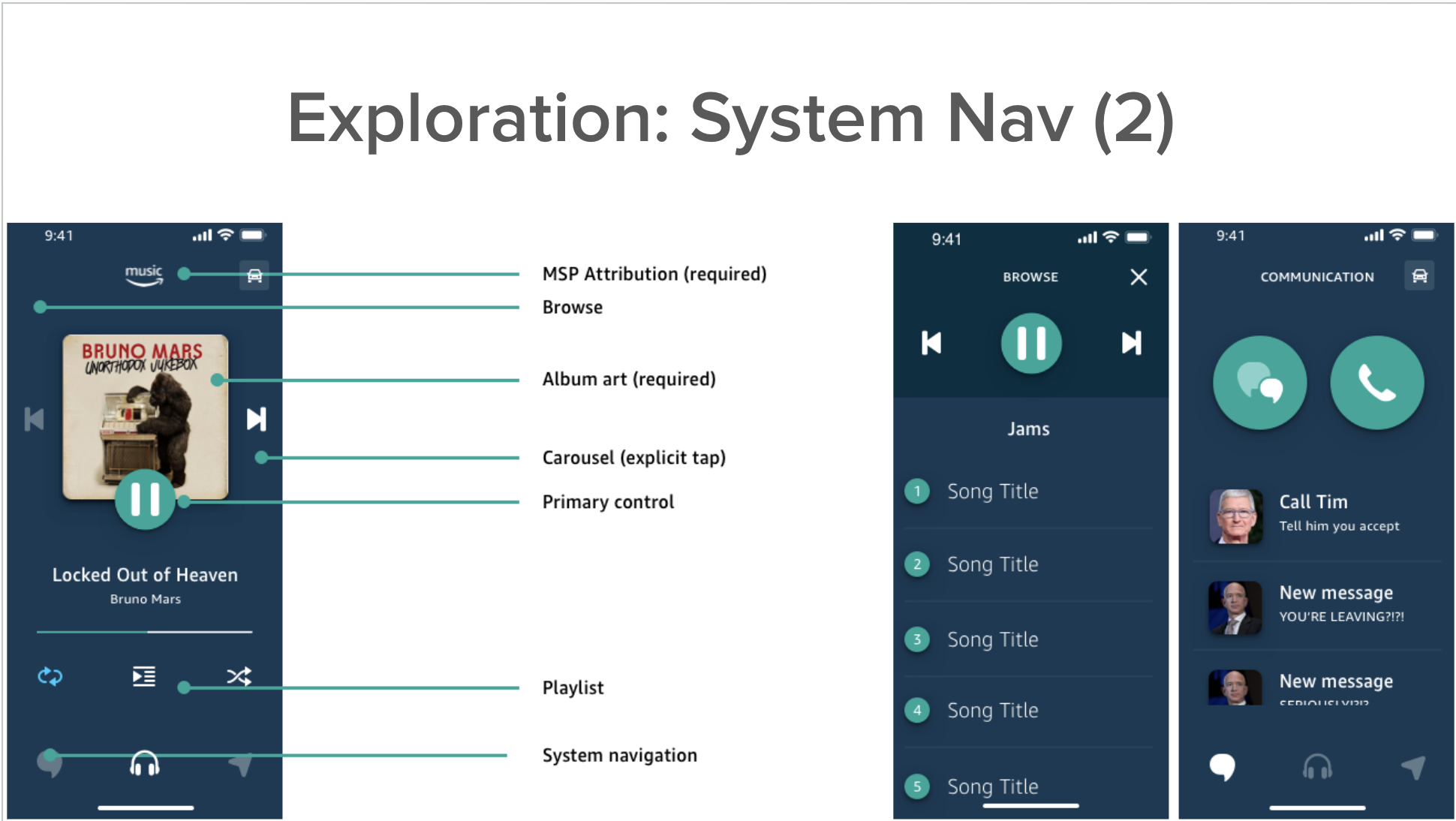Select the chat bubble tab on the Communication screen
Image resolution: width=1456 pixels, height=821 pixels.
point(1223,767)
